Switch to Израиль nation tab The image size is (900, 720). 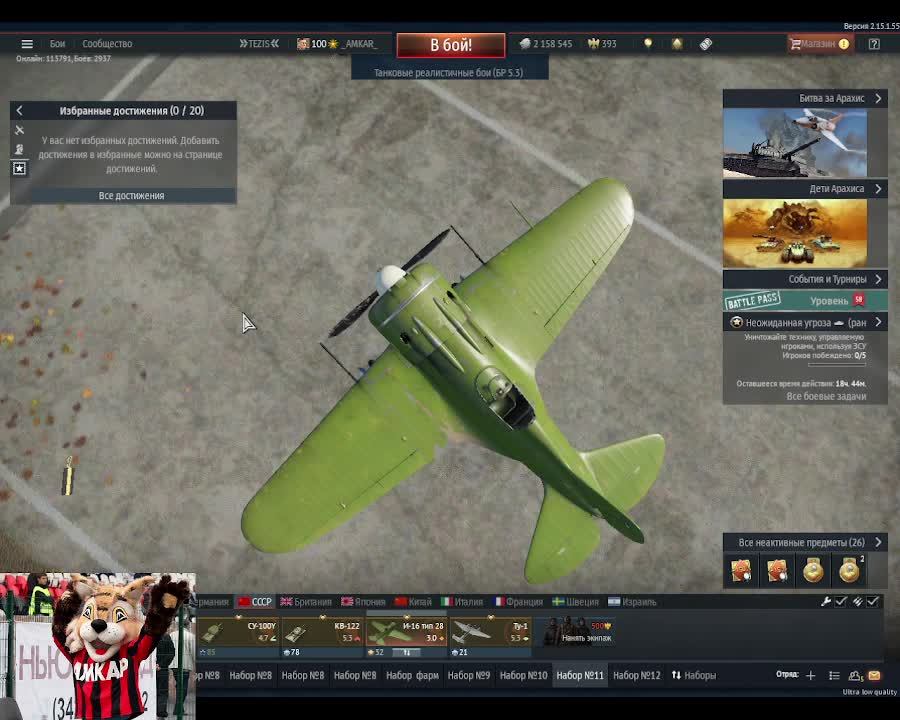pos(632,602)
